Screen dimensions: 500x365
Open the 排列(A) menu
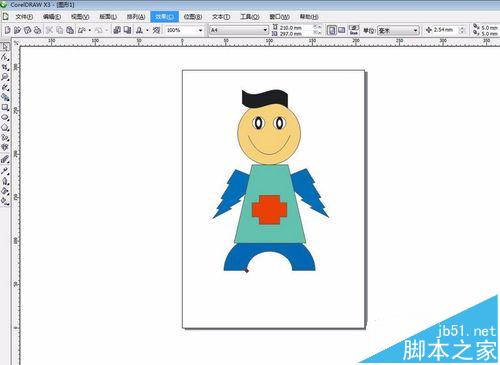(x=136, y=17)
